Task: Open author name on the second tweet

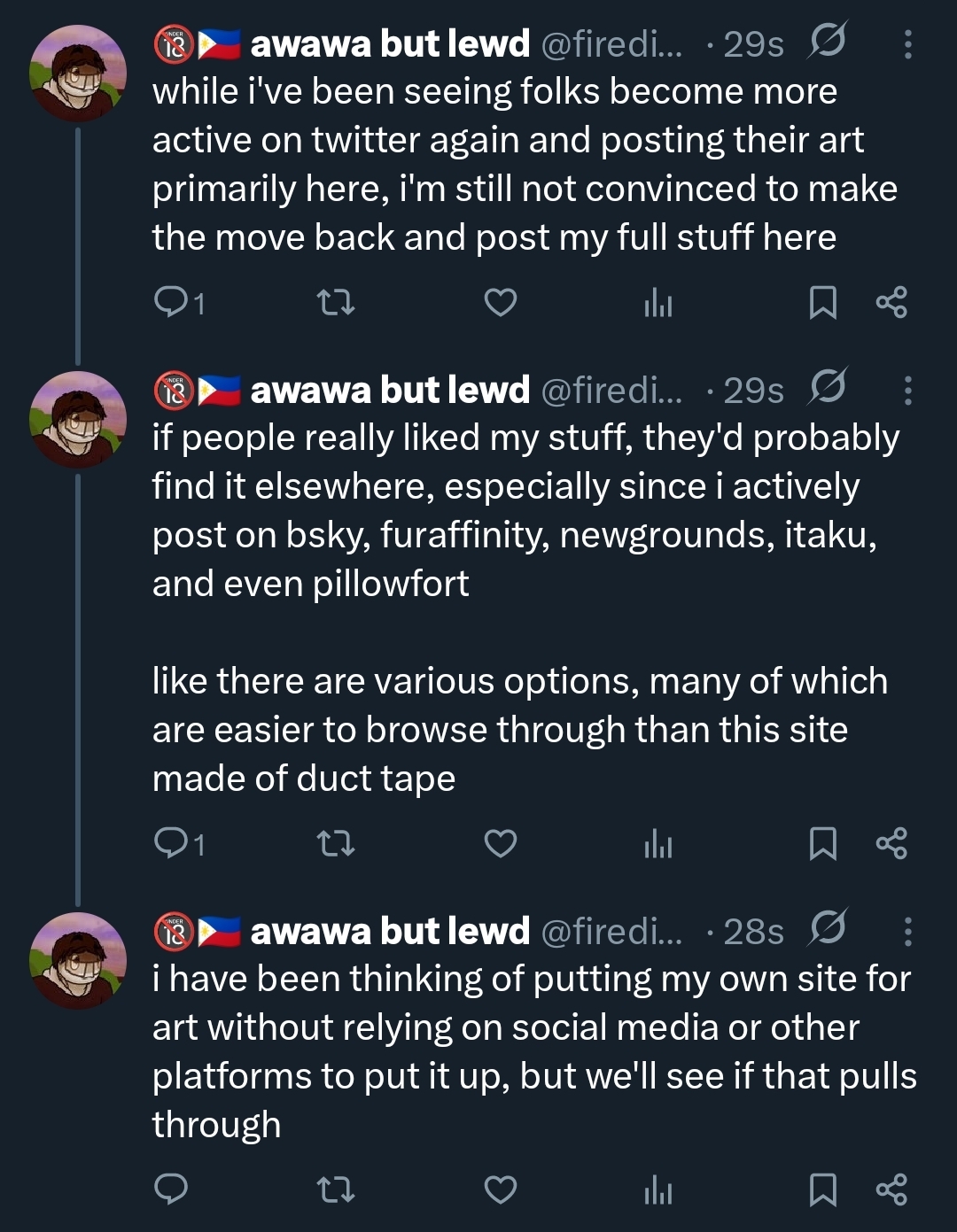Action: pos(390,390)
